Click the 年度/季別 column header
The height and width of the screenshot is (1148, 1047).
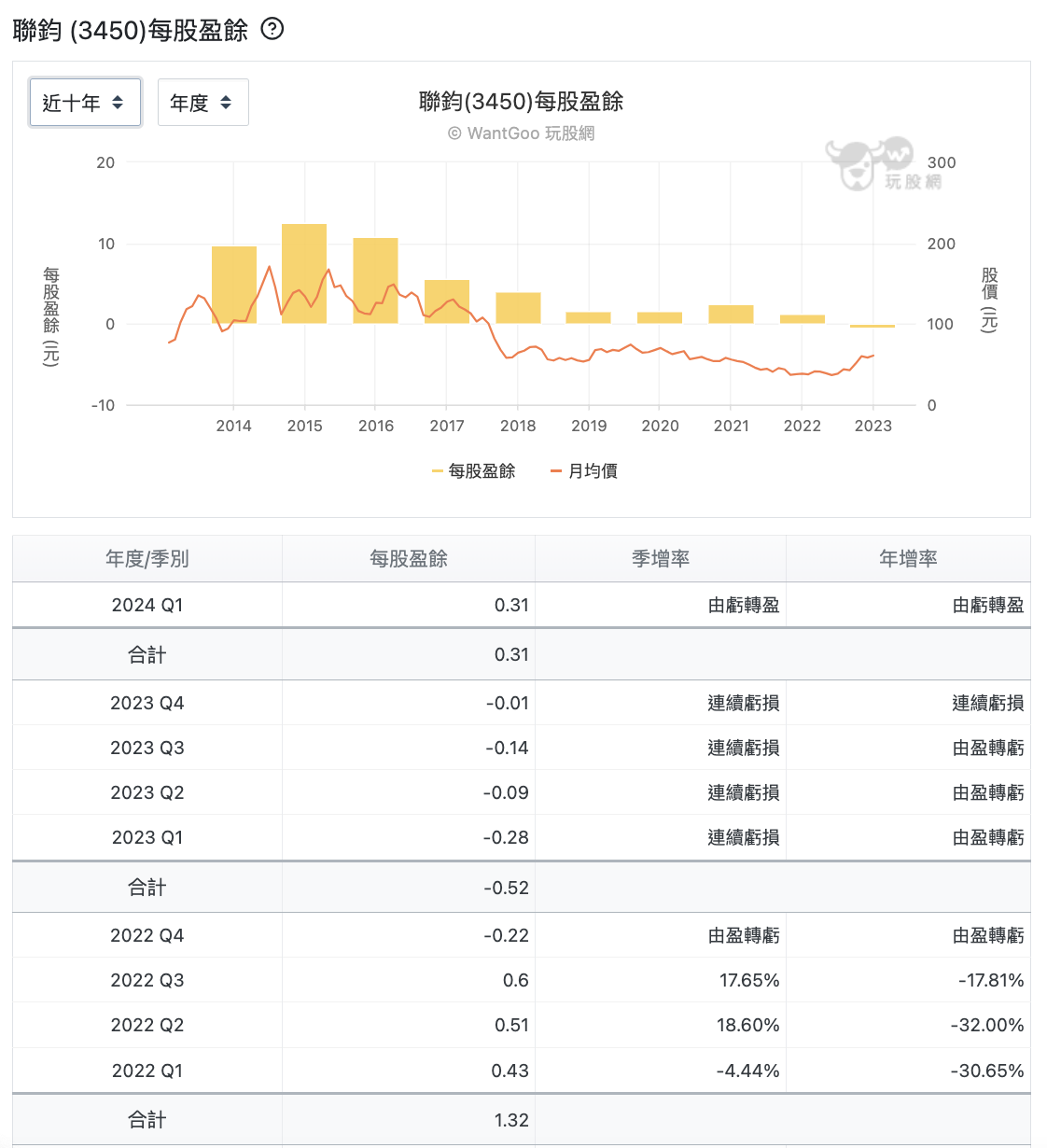click(x=147, y=558)
